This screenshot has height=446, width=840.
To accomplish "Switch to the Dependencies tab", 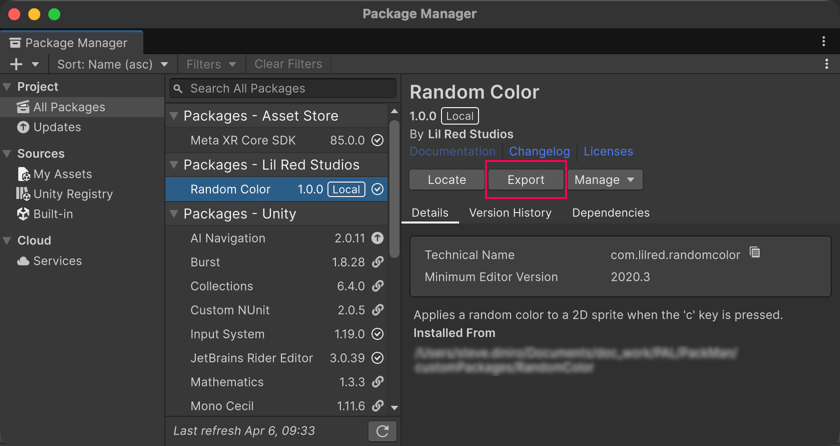I will pos(611,213).
